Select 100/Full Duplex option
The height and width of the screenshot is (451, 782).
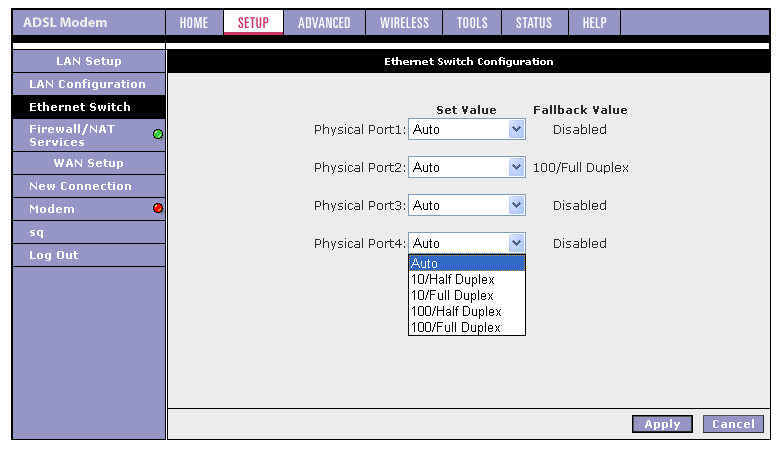click(x=456, y=328)
